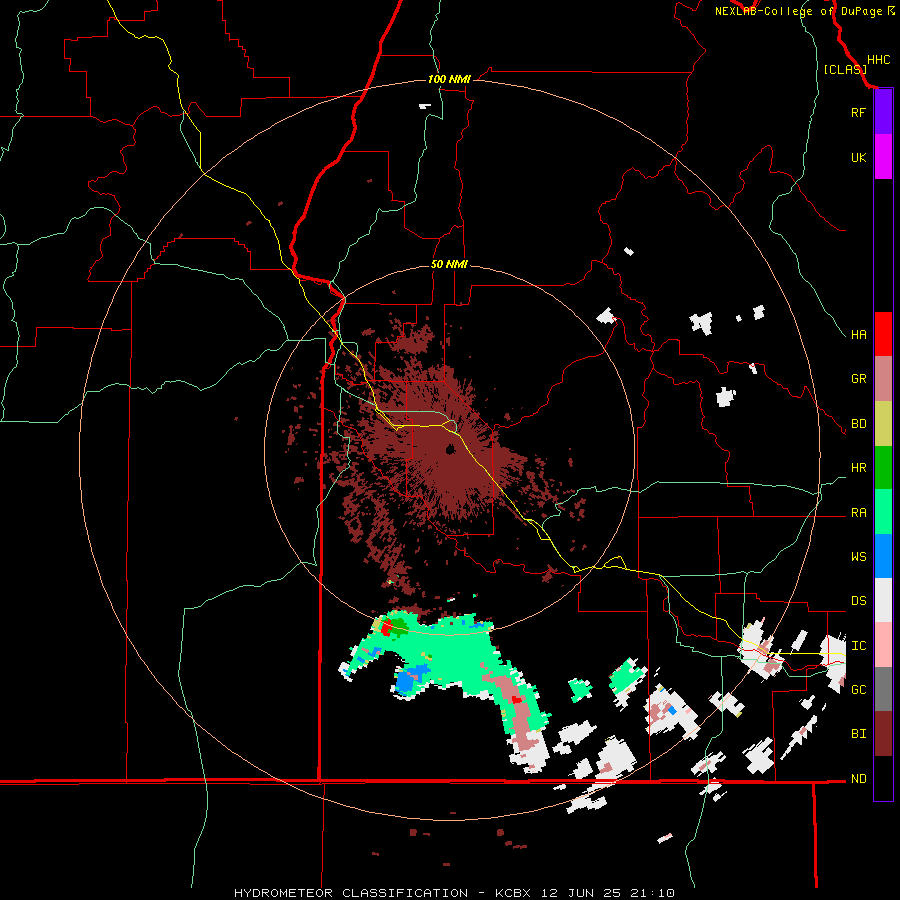Image resolution: width=900 pixels, height=900 pixels.
Task: Click the WS legend label
Action: pyautogui.click(x=858, y=557)
